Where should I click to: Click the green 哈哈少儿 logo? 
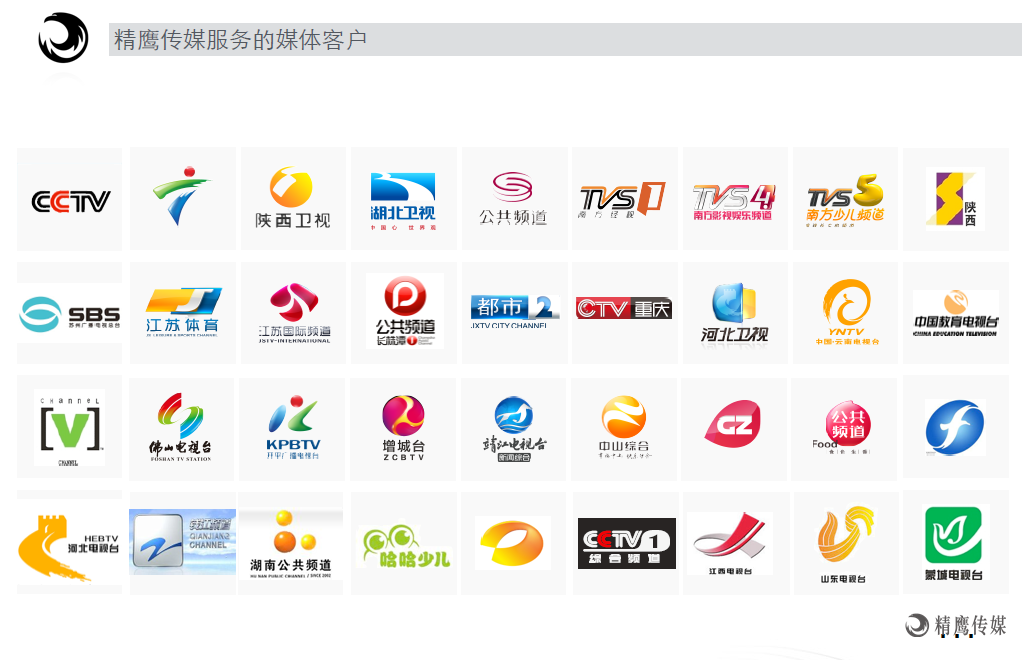coord(407,547)
